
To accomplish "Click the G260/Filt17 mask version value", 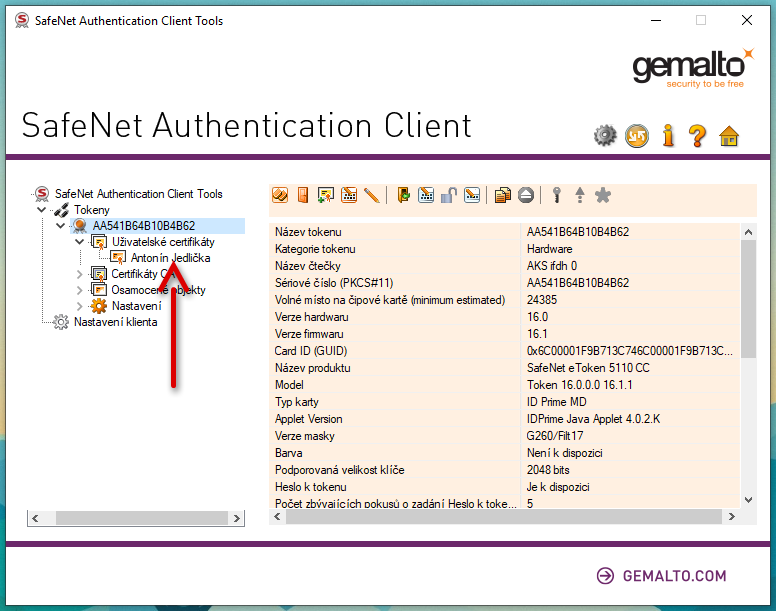I will click(x=555, y=436).
